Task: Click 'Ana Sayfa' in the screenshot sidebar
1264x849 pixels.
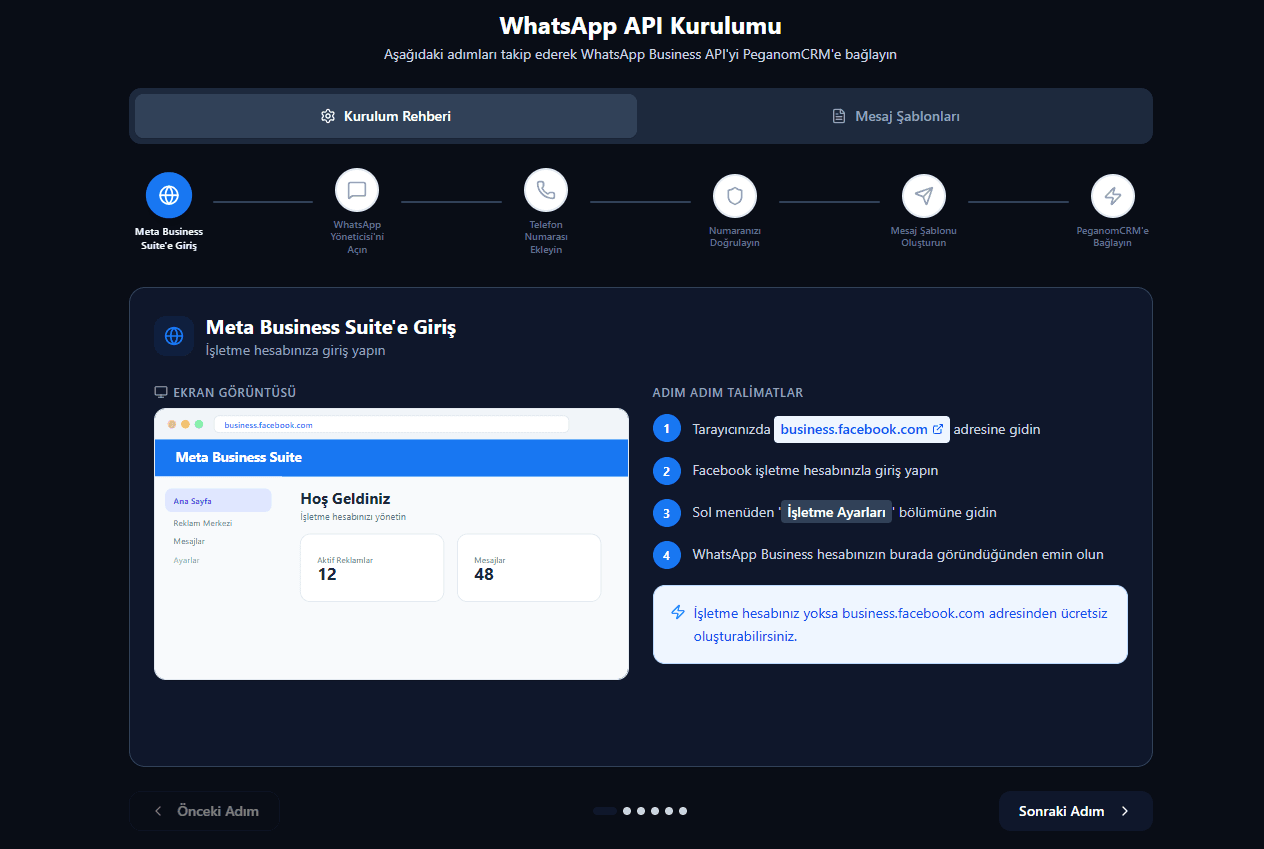Action: (x=218, y=501)
